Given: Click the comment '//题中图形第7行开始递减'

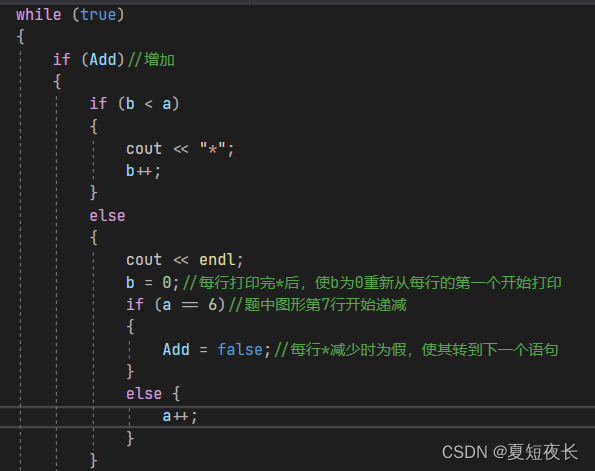Looking at the screenshot, I should (318, 304).
